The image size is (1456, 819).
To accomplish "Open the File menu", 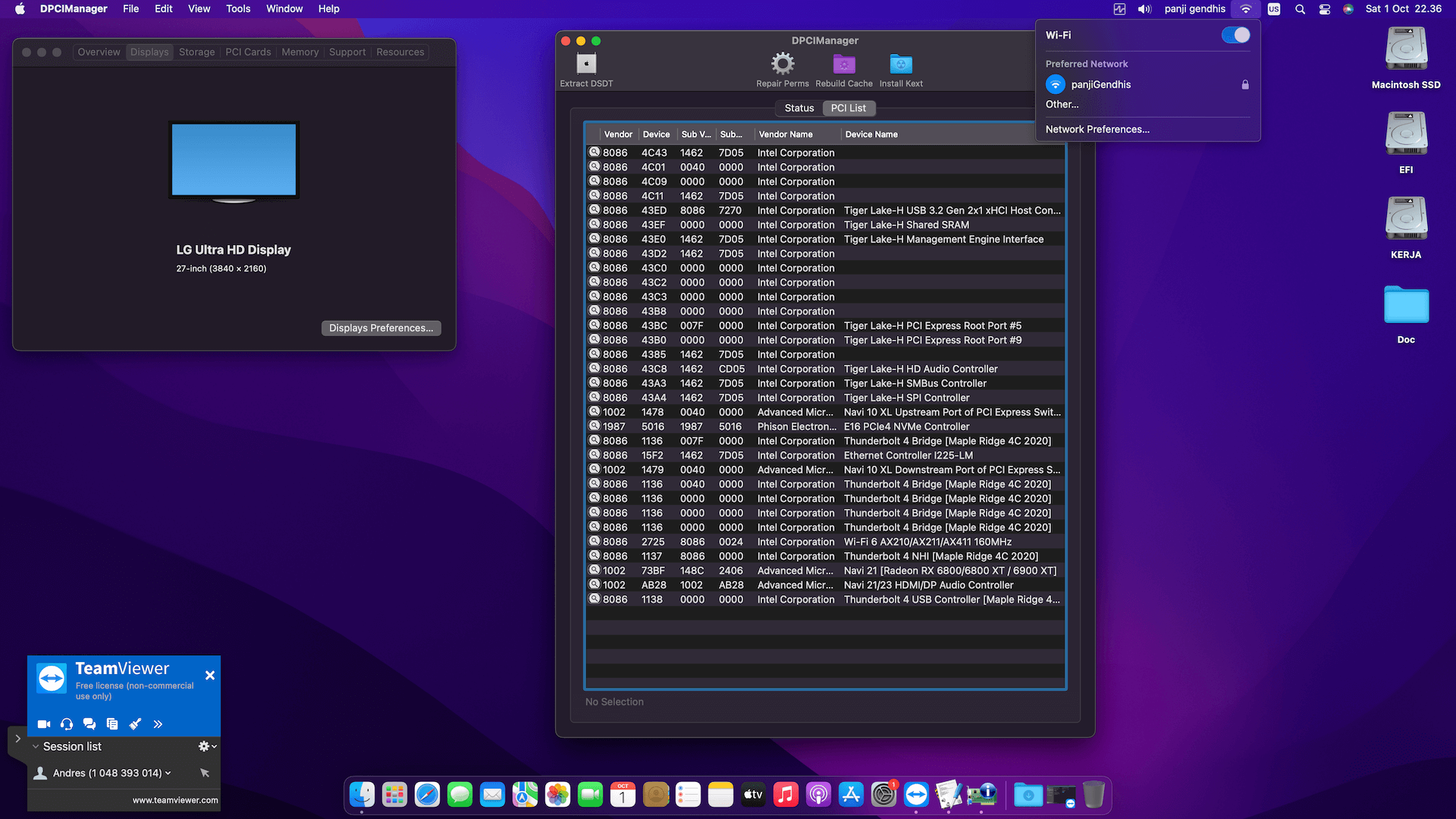I will pos(131,9).
